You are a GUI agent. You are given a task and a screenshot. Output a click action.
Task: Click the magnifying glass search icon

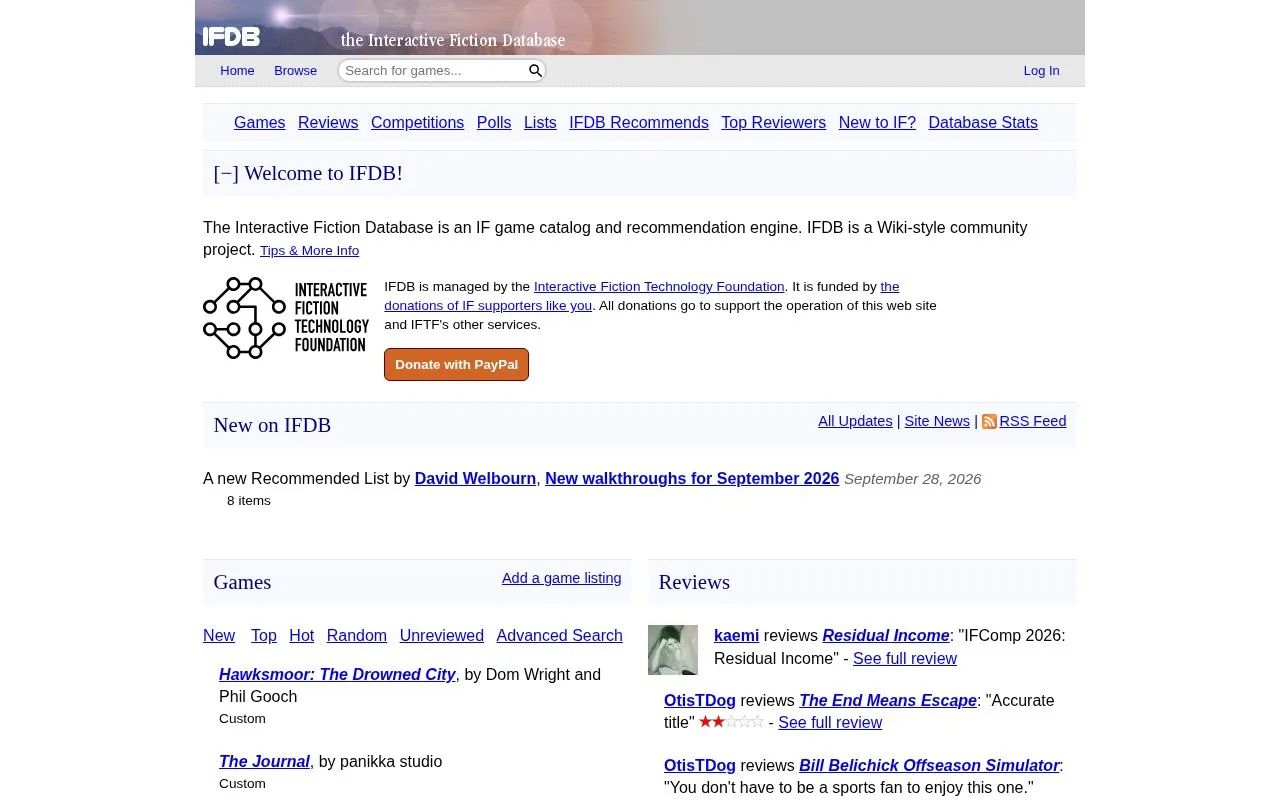point(535,70)
